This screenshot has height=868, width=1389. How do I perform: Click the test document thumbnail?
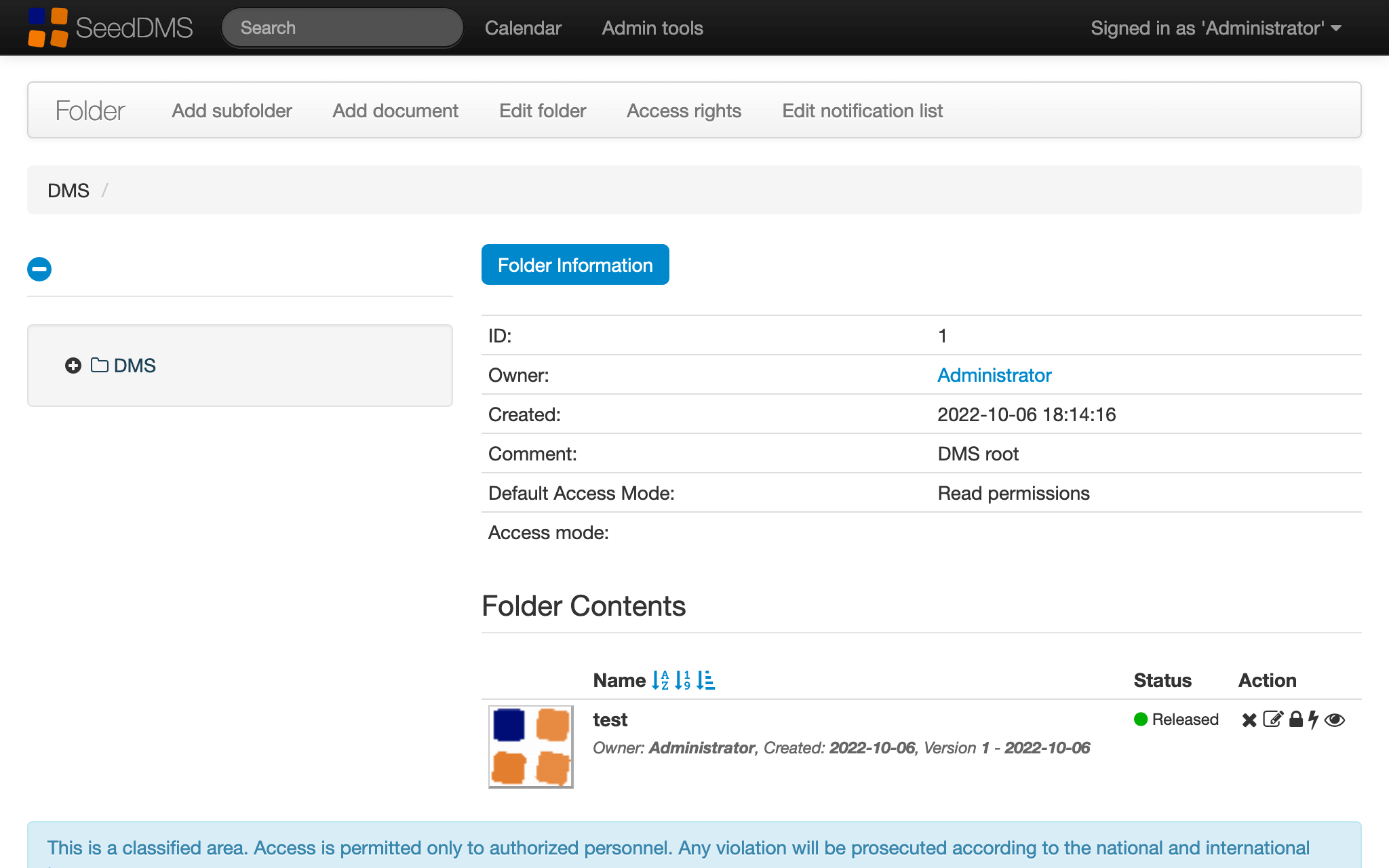(531, 746)
